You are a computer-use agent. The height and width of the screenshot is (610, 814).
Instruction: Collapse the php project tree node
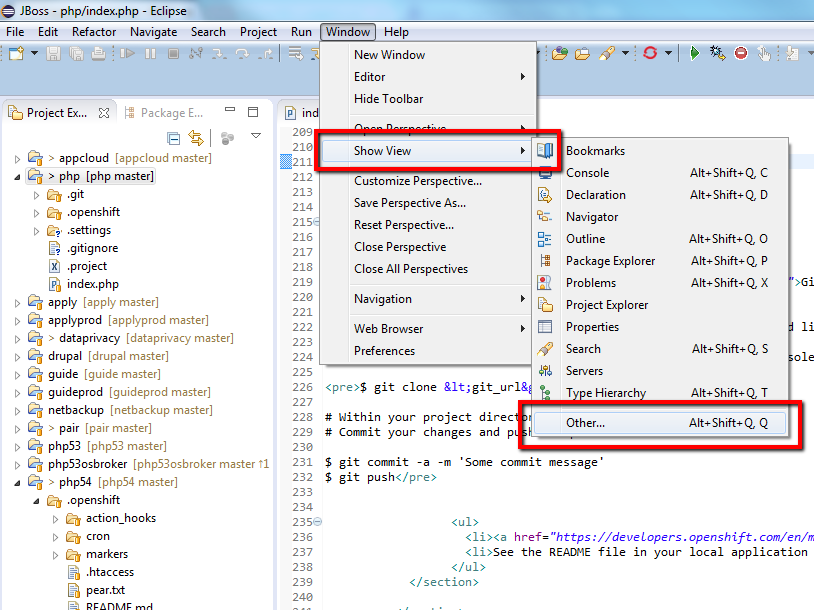pyautogui.click(x=17, y=176)
